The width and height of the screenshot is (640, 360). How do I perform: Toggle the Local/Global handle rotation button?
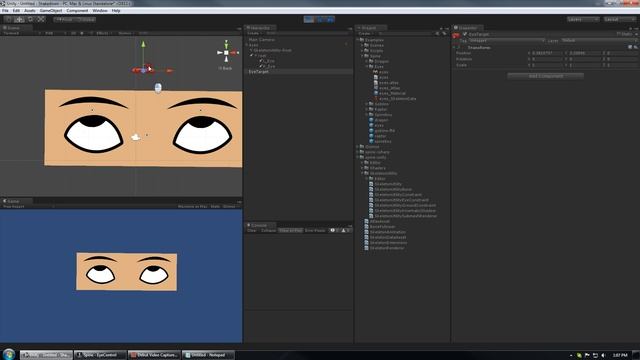pos(86,19)
